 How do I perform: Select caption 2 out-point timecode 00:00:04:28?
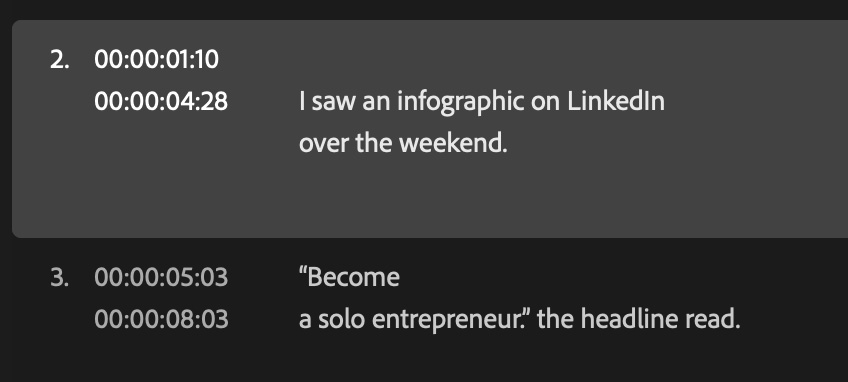pyautogui.click(x=161, y=101)
